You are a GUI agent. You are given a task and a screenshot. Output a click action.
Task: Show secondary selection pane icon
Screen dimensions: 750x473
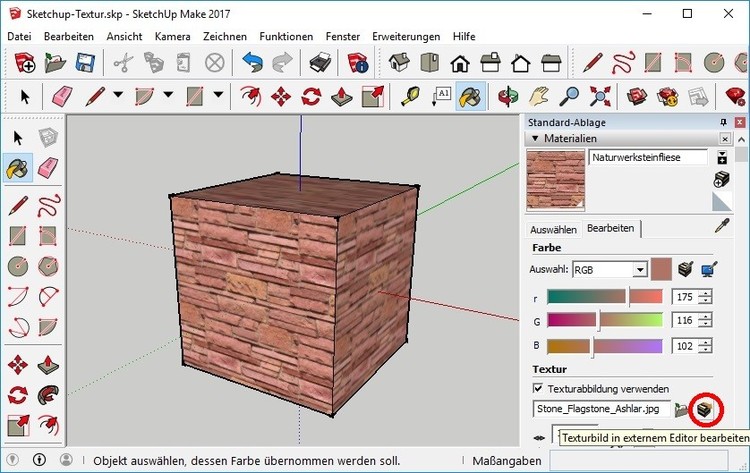click(x=722, y=157)
